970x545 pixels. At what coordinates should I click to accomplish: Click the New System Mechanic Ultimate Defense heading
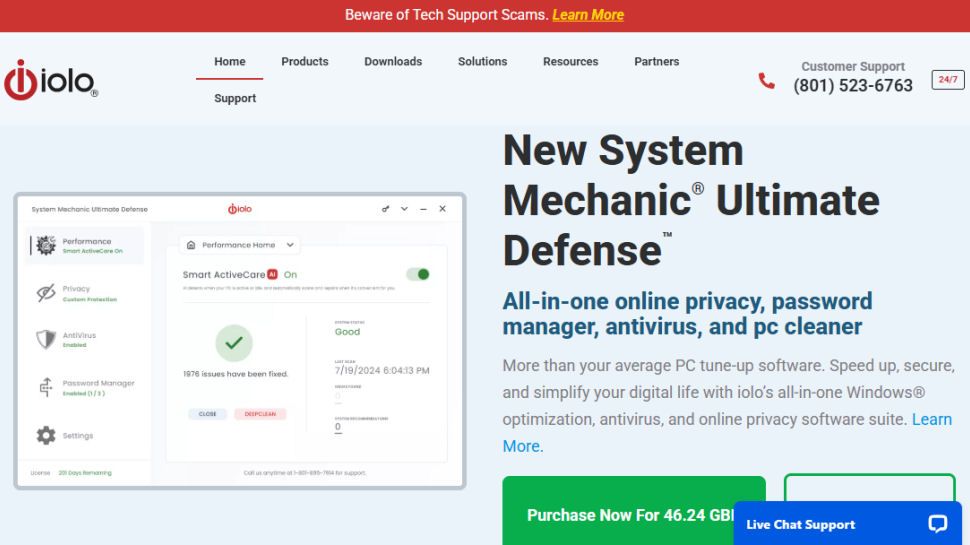click(691, 200)
